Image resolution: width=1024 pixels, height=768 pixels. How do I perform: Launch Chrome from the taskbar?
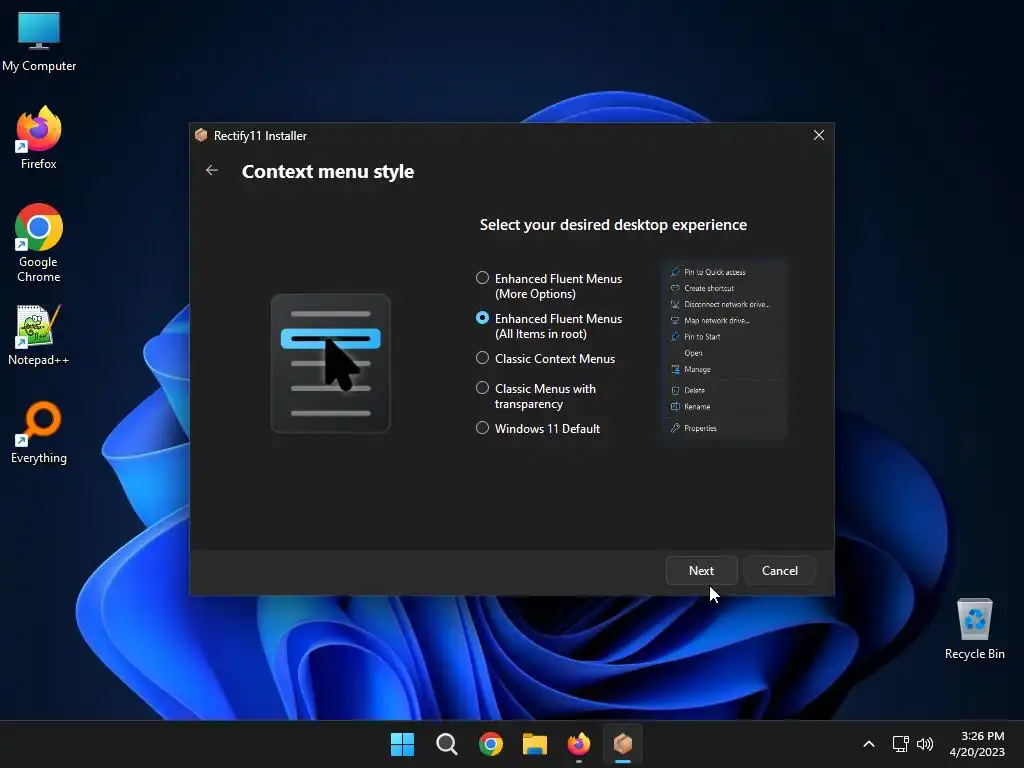pos(490,744)
